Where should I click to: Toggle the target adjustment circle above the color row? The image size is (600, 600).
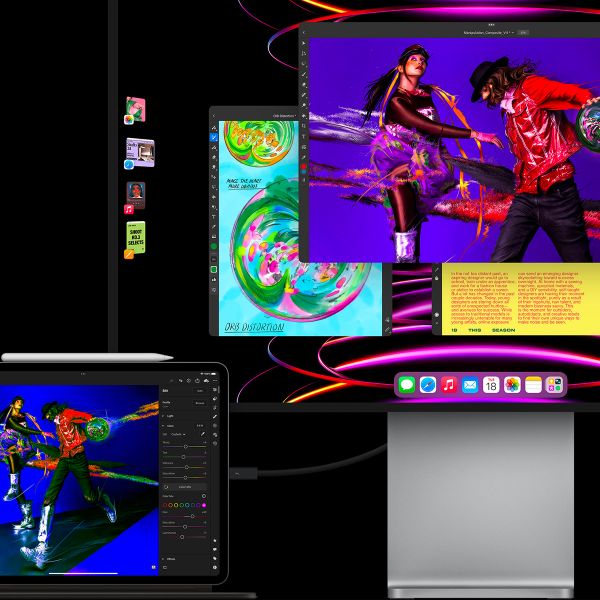pos(204,496)
